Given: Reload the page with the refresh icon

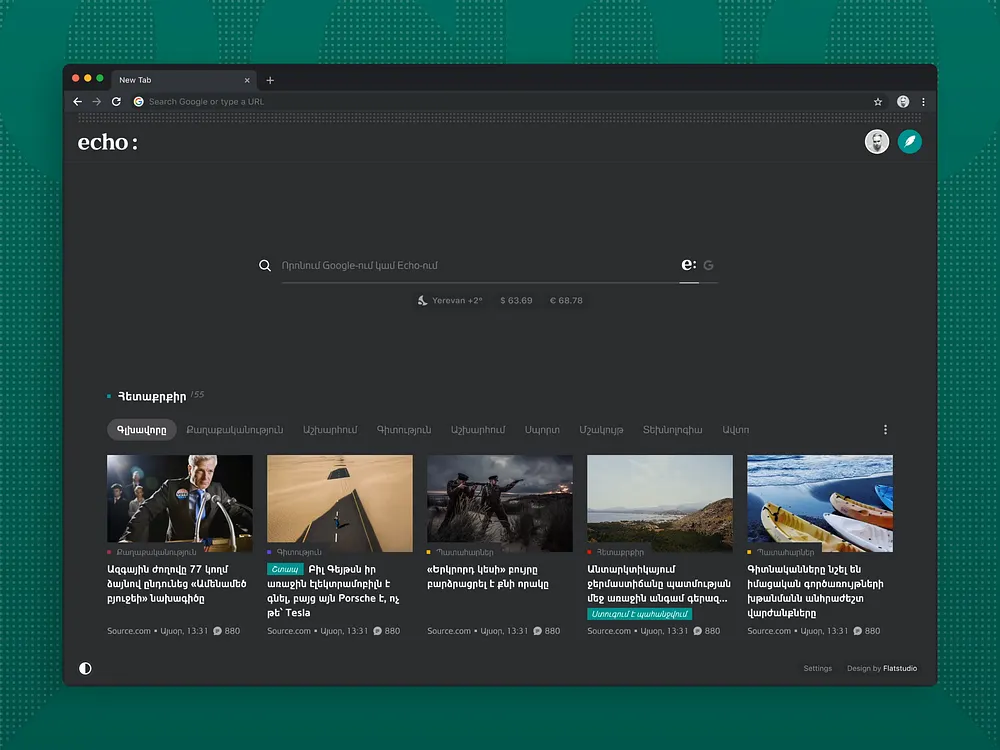Looking at the screenshot, I should click(x=116, y=101).
